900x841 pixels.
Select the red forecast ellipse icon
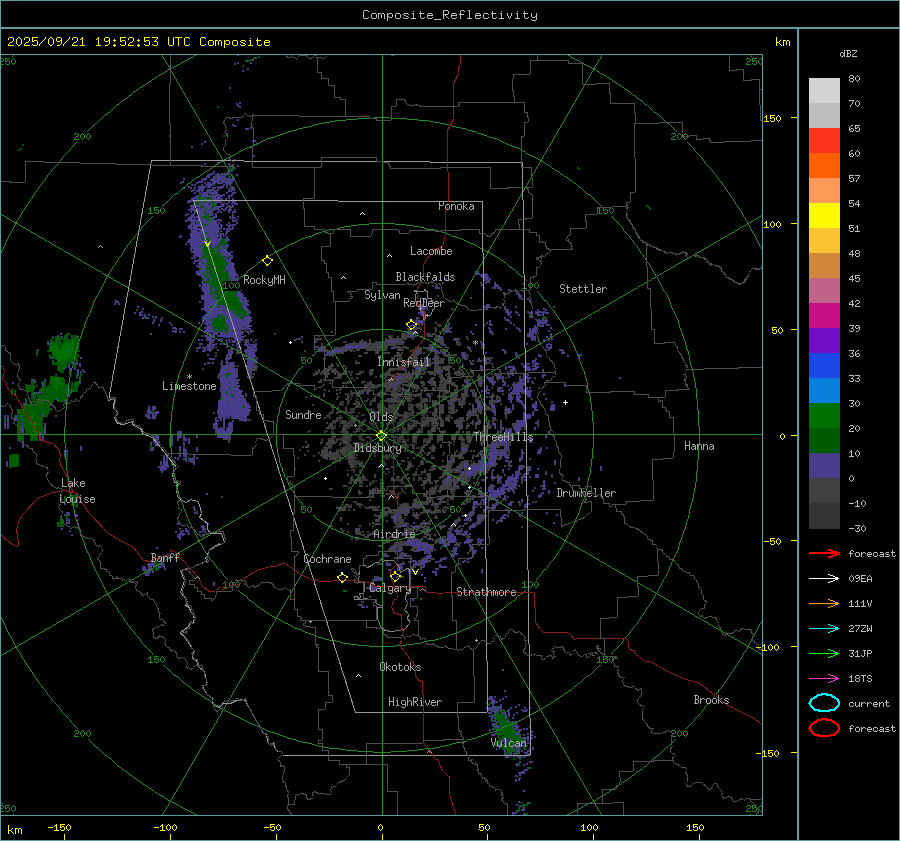pyautogui.click(x=824, y=728)
